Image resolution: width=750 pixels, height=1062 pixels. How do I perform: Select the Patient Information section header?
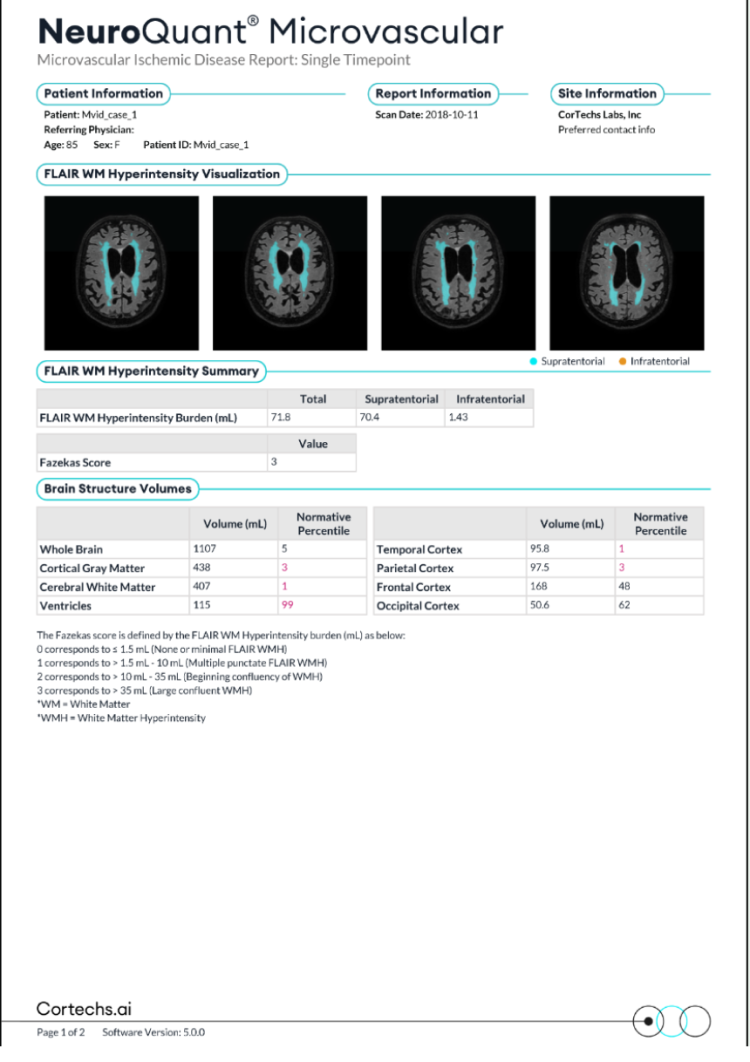pos(103,93)
